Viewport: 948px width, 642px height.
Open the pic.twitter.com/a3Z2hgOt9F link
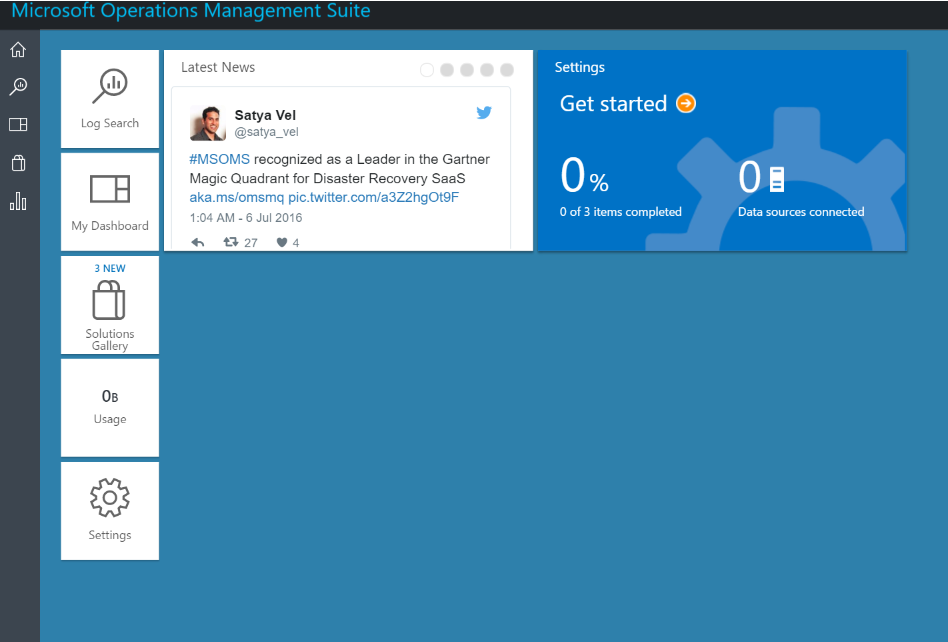tap(373, 197)
